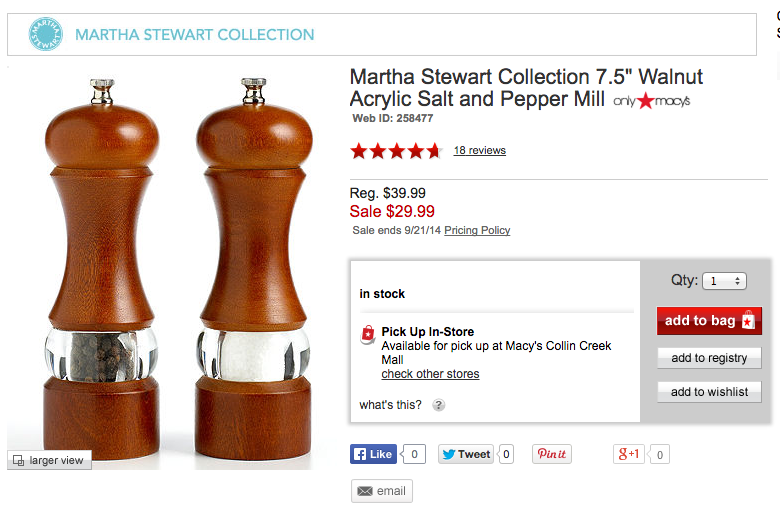Click the larger view magnifier icon
The image size is (780, 511).
19,460
